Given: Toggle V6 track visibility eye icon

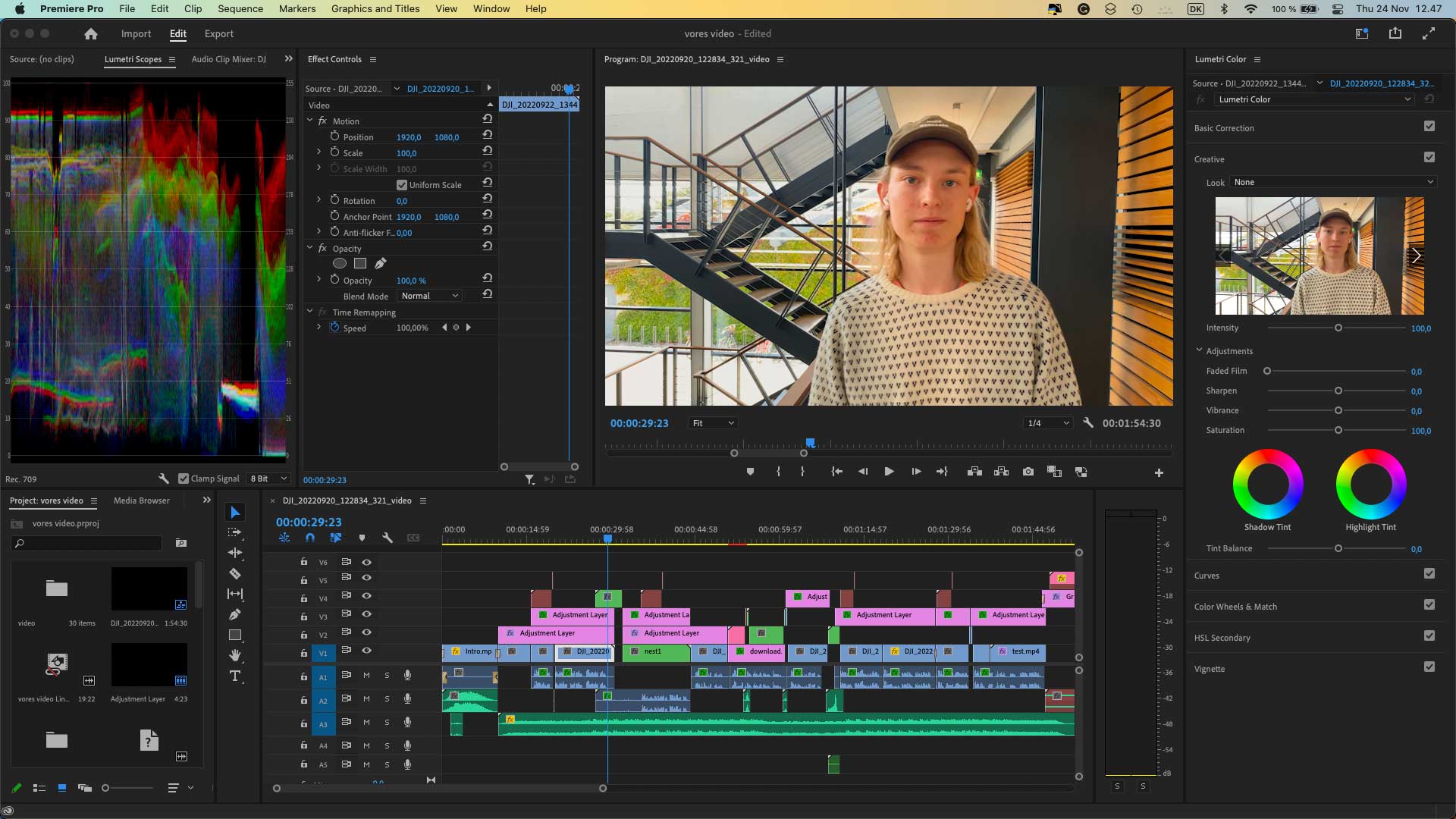Looking at the screenshot, I should tap(367, 562).
